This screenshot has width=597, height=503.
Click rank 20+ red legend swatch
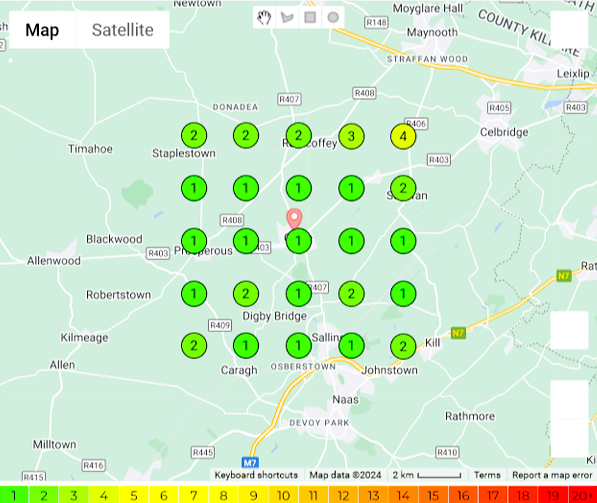coord(582,495)
